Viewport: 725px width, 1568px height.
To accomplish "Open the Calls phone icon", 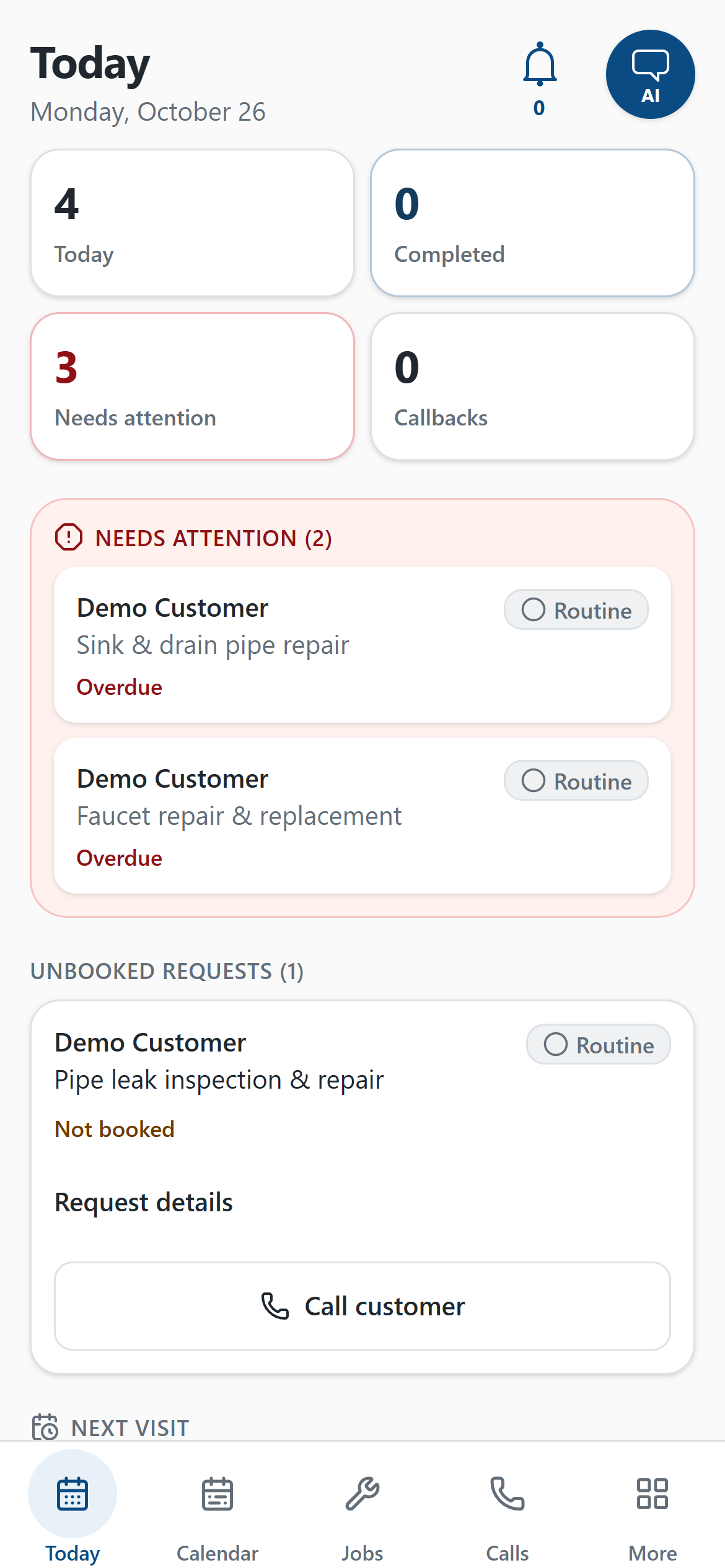I will (507, 1494).
